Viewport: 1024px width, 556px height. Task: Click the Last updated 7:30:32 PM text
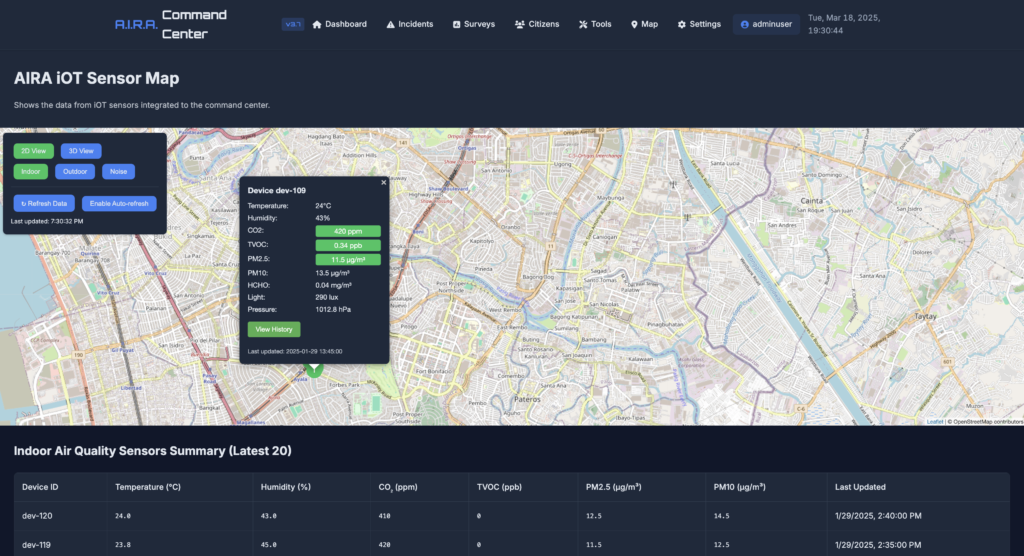47,221
